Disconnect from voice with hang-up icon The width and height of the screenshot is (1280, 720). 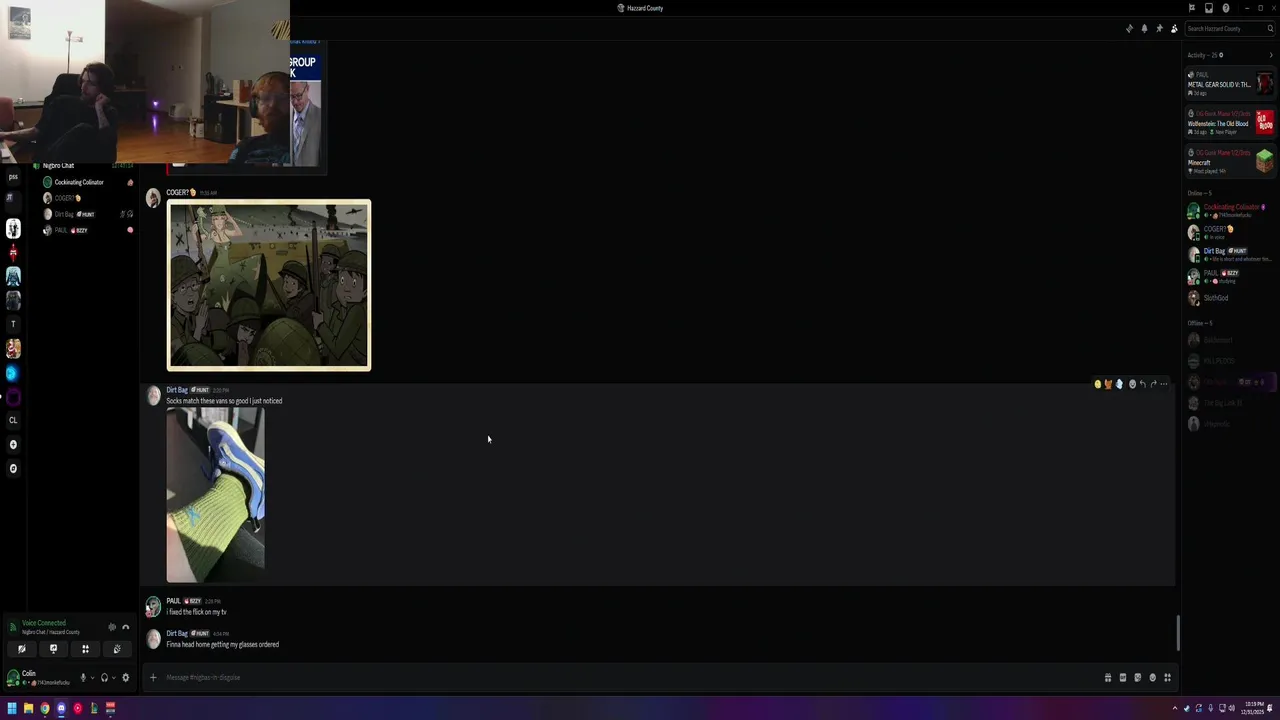pyautogui.click(x=126, y=627)
